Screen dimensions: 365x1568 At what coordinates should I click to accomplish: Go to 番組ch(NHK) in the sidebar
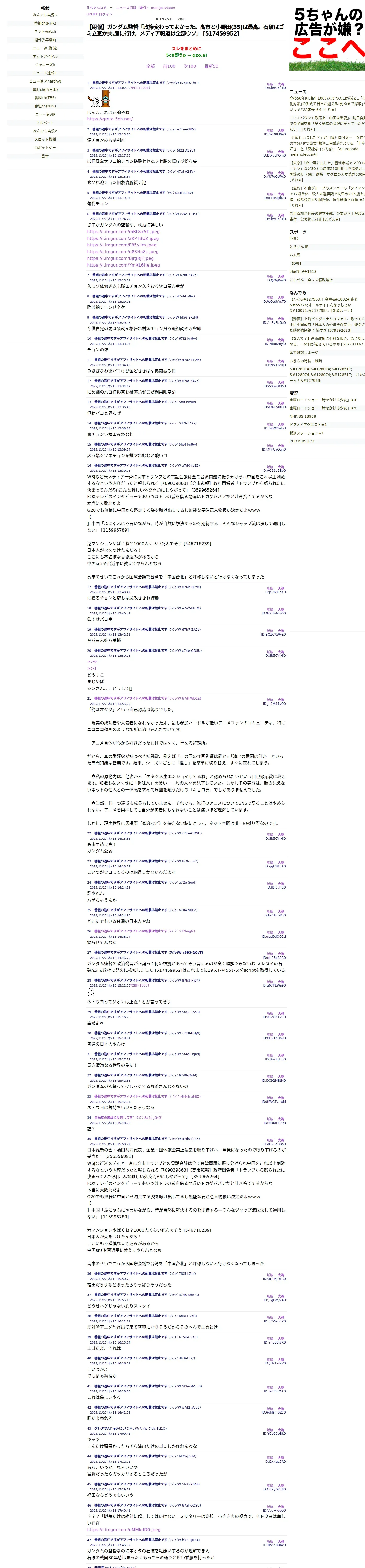(x=45, y=23)
